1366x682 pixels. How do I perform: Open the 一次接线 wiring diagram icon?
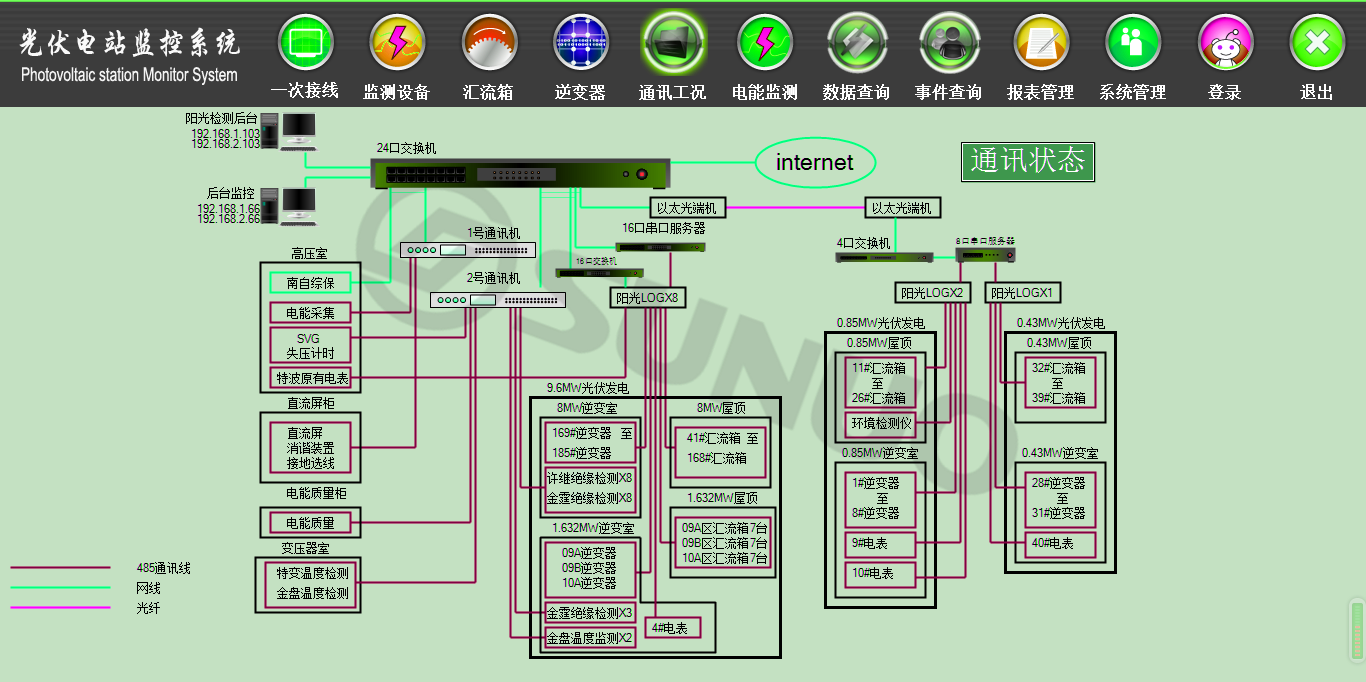[x=305, y=43]
